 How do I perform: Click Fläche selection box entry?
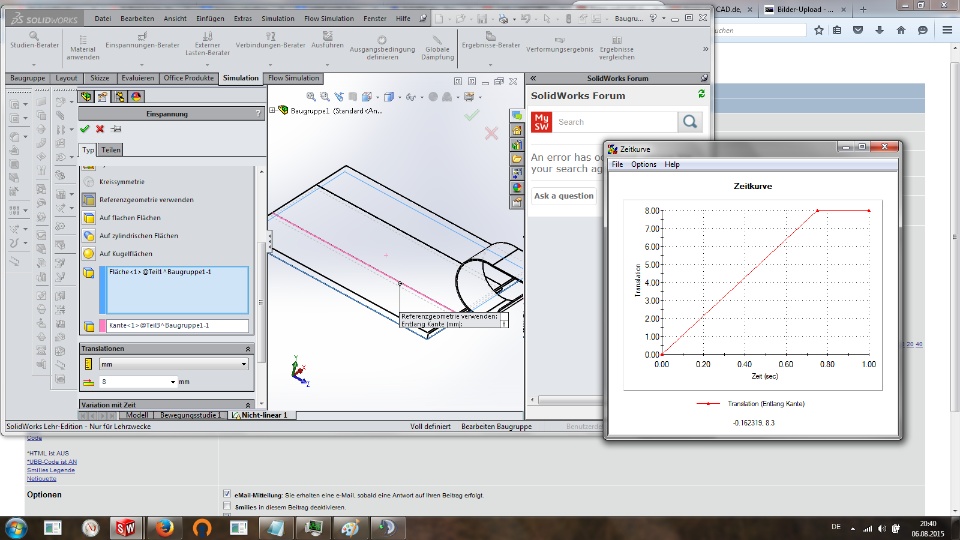(178, 290)
